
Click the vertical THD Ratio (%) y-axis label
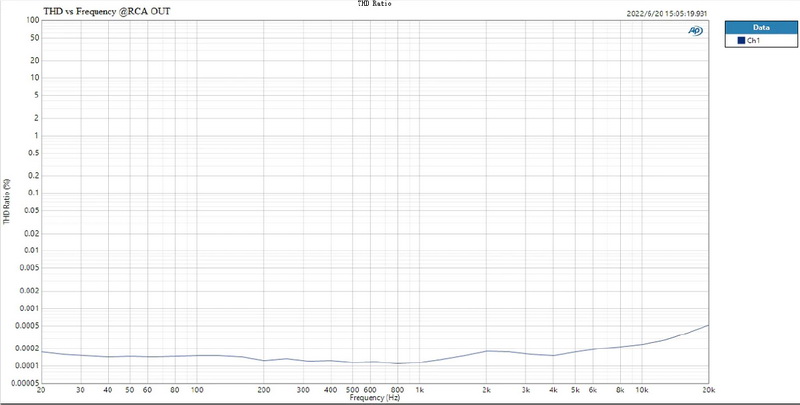point(7,202)
